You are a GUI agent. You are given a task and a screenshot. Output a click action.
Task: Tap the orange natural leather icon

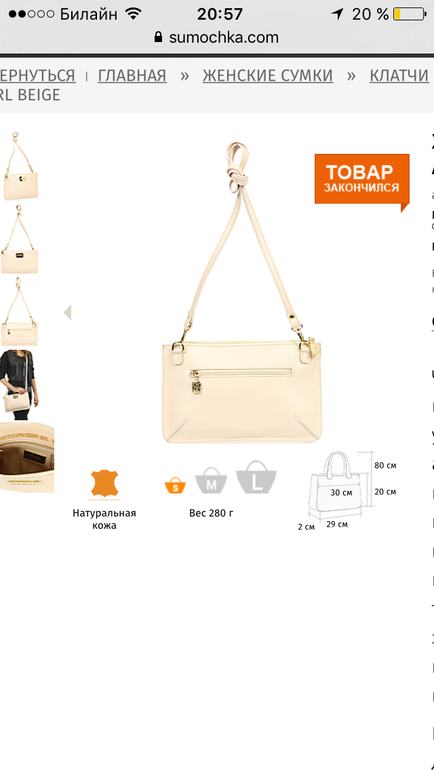[104, 484]
